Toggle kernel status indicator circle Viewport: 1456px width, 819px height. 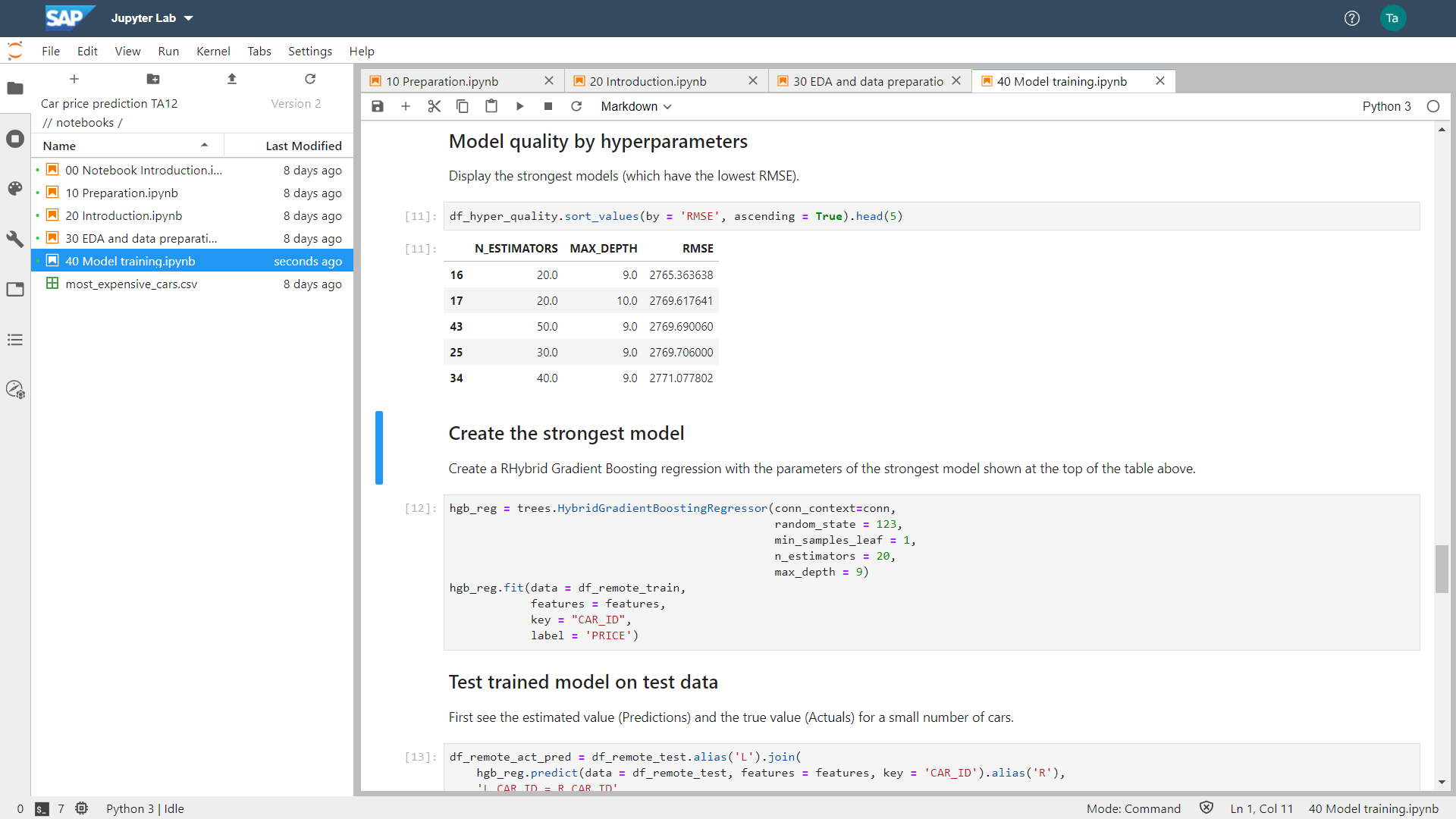point(1433,106)
